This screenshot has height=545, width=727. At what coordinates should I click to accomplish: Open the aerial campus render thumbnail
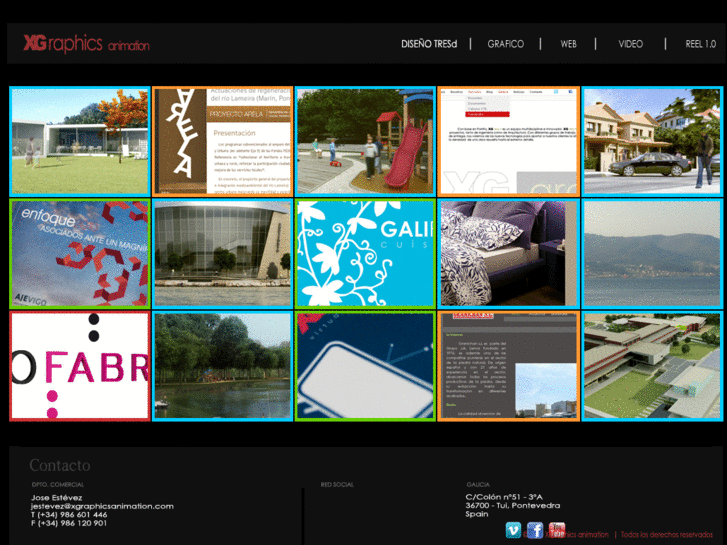click(652, 366)
